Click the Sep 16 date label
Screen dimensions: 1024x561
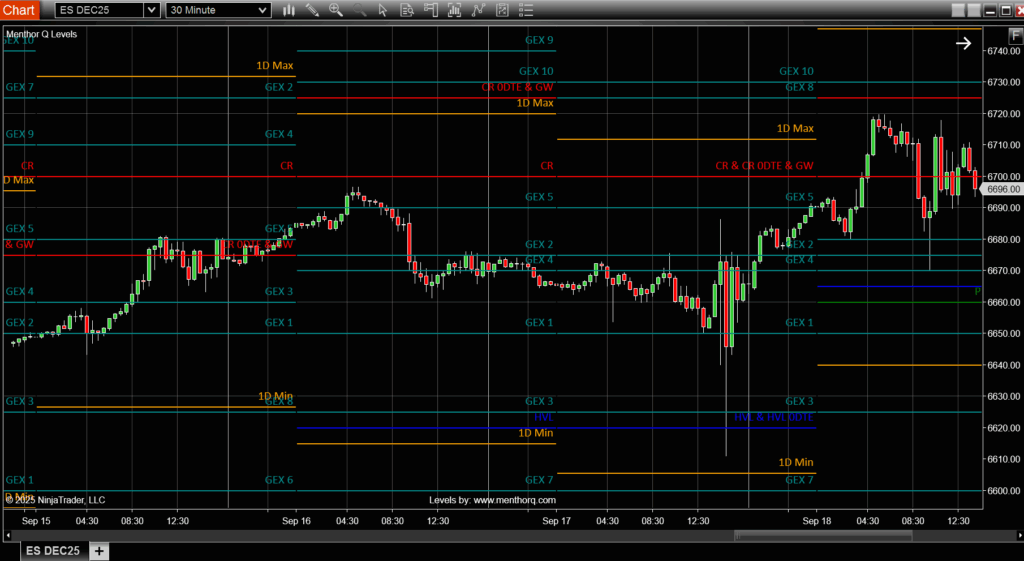(x=296, y=521)
